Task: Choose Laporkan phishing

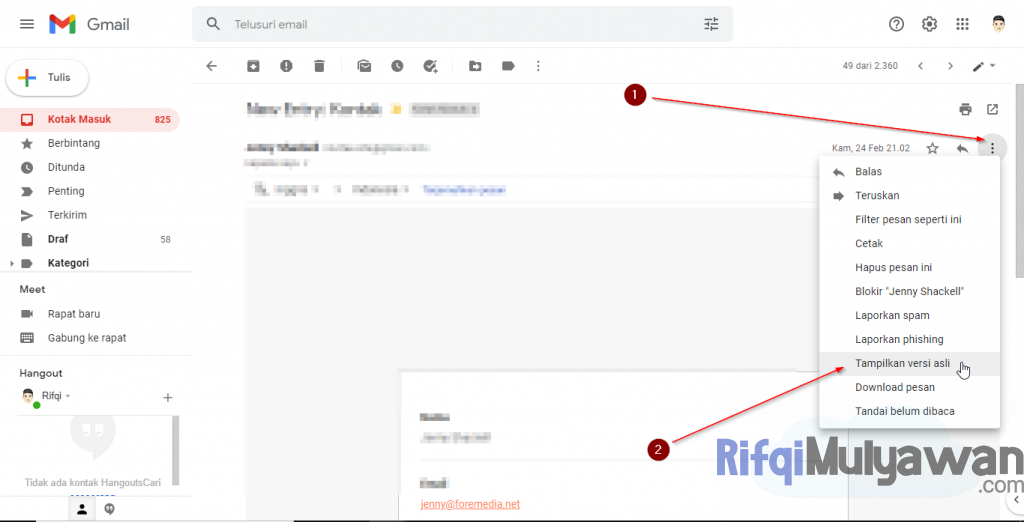Action: pyautogui.click(x=909, y=339)
